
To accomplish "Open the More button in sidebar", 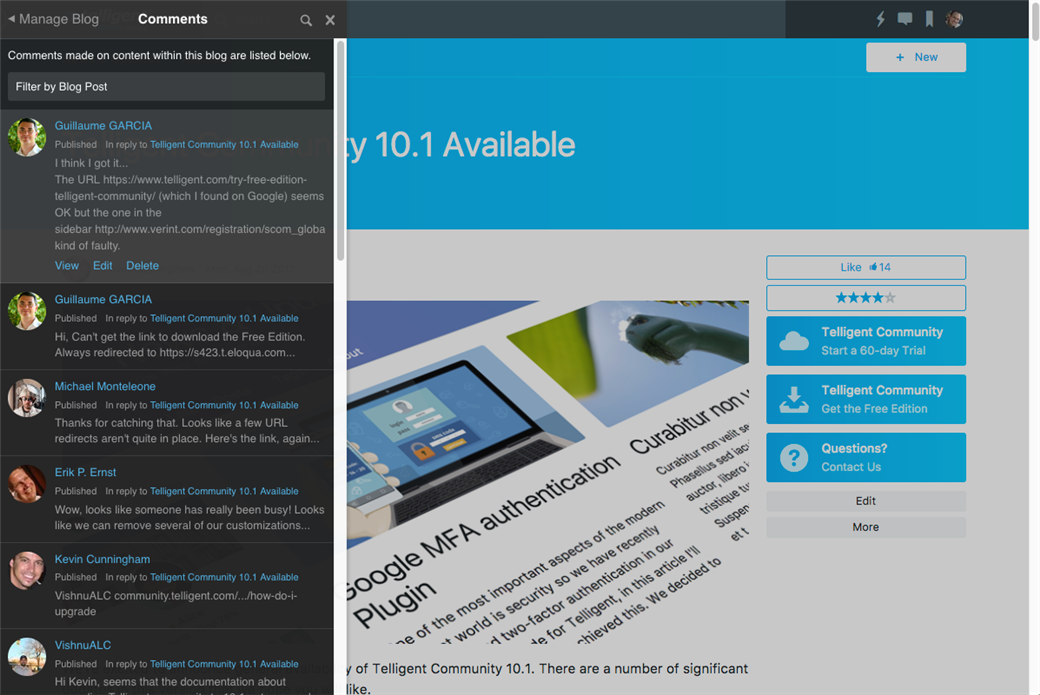I will click(x=866, y=527).
